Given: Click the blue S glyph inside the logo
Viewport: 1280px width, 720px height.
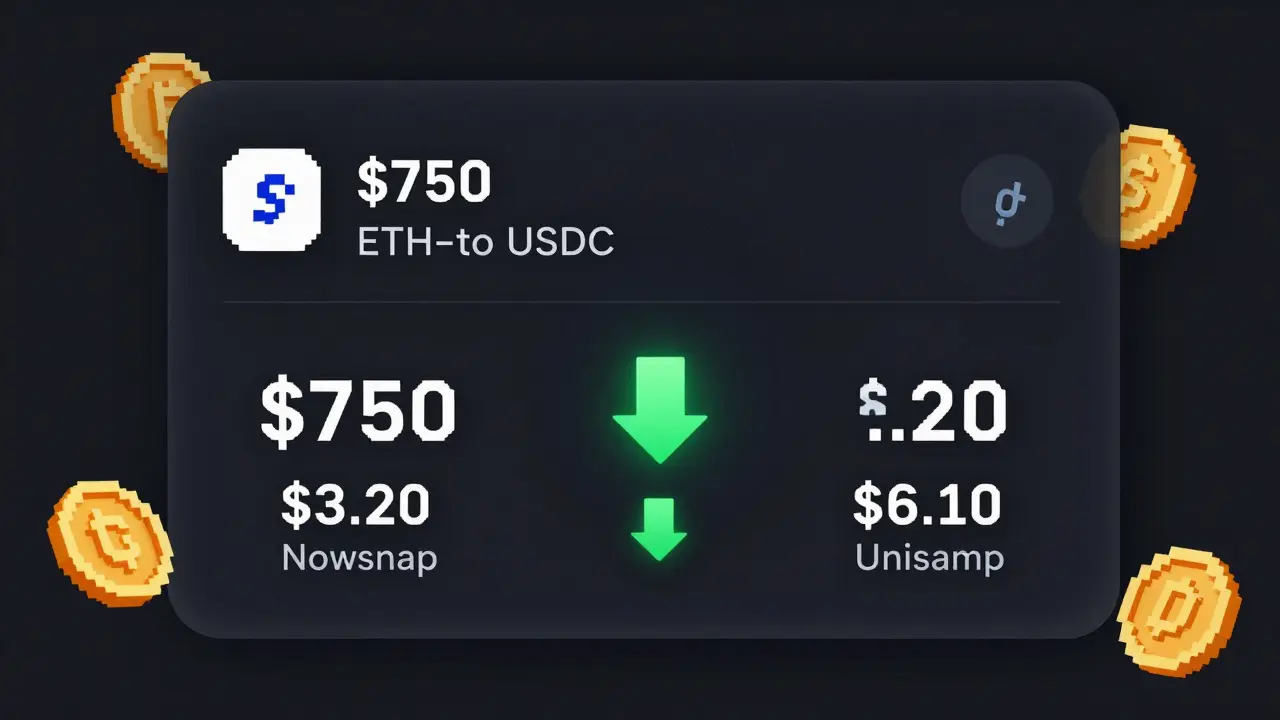Looking at the screenshot, I should click(271, 198).
